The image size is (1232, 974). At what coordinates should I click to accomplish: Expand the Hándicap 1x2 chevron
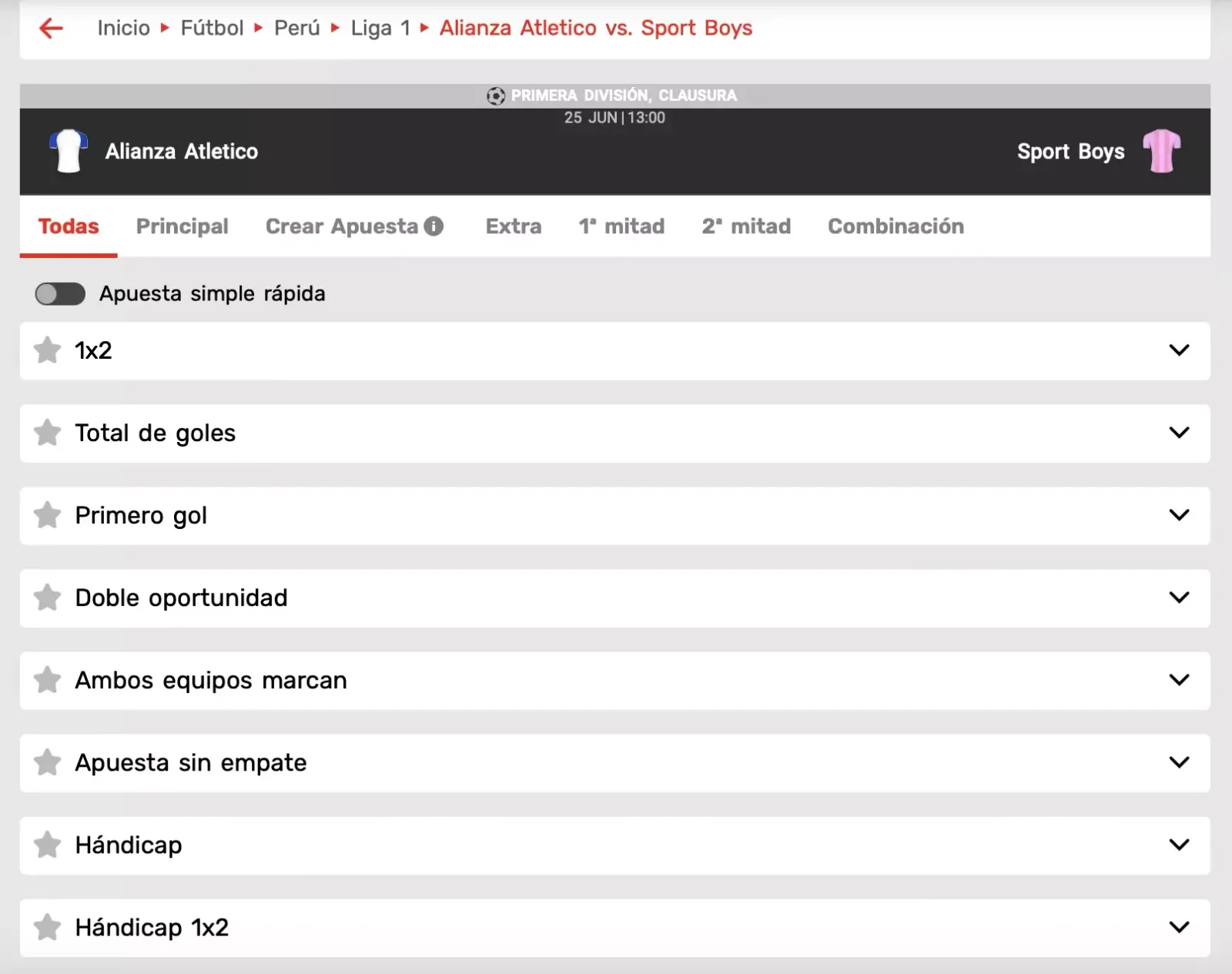1179,927
